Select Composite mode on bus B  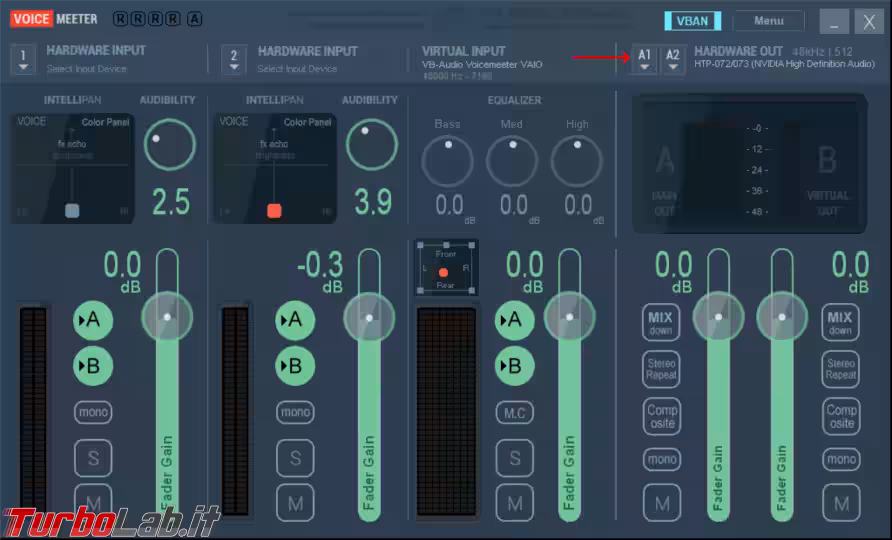pyautogui.click(x=841, y=417)
